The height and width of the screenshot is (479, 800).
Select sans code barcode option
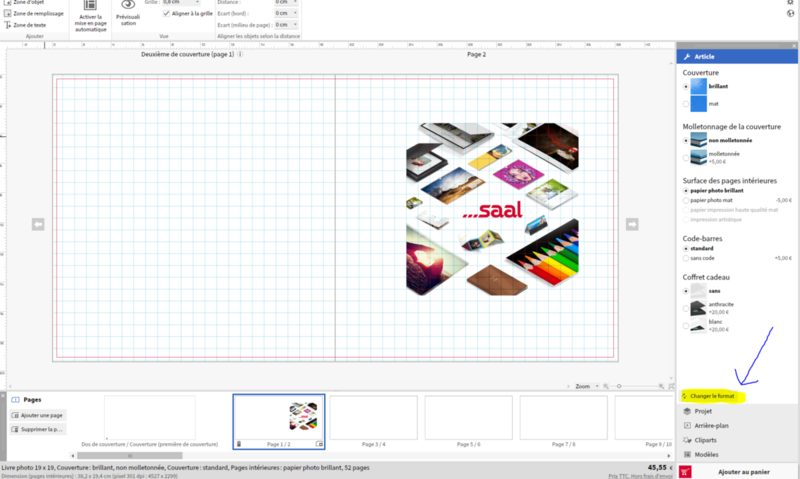coord(686,258)
